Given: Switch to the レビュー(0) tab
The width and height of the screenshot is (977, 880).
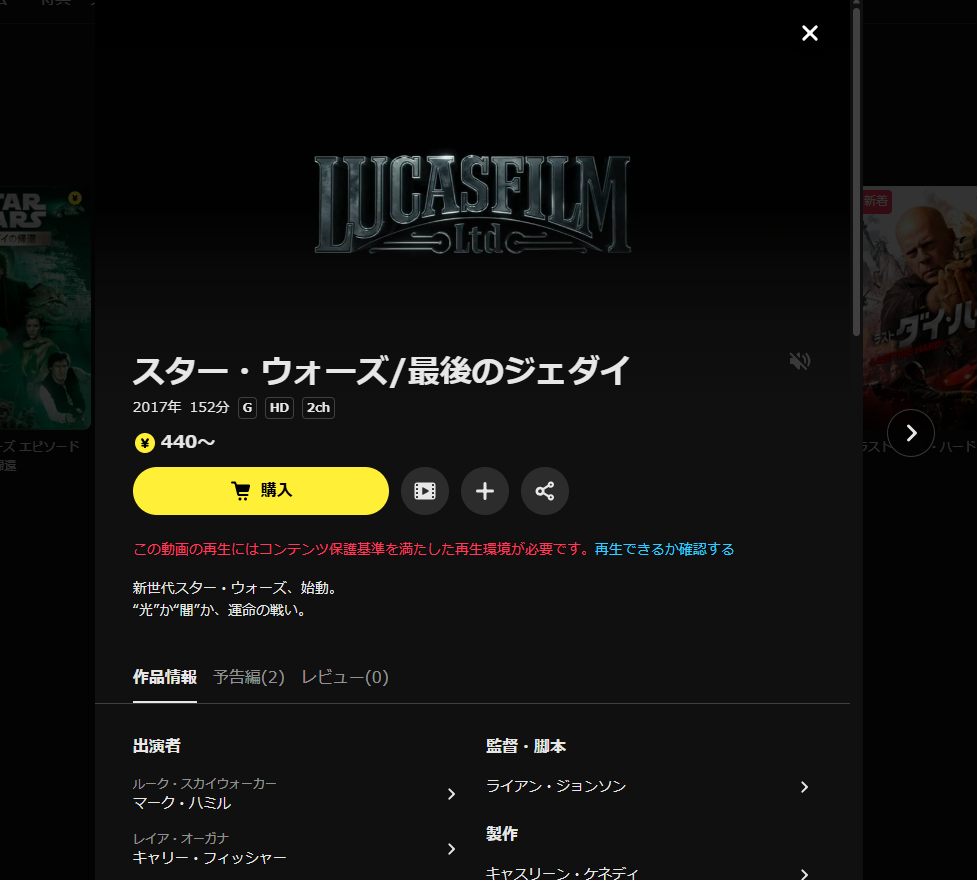Looking at the screenshot, I should pyautogui.click(x=345, y=677).
